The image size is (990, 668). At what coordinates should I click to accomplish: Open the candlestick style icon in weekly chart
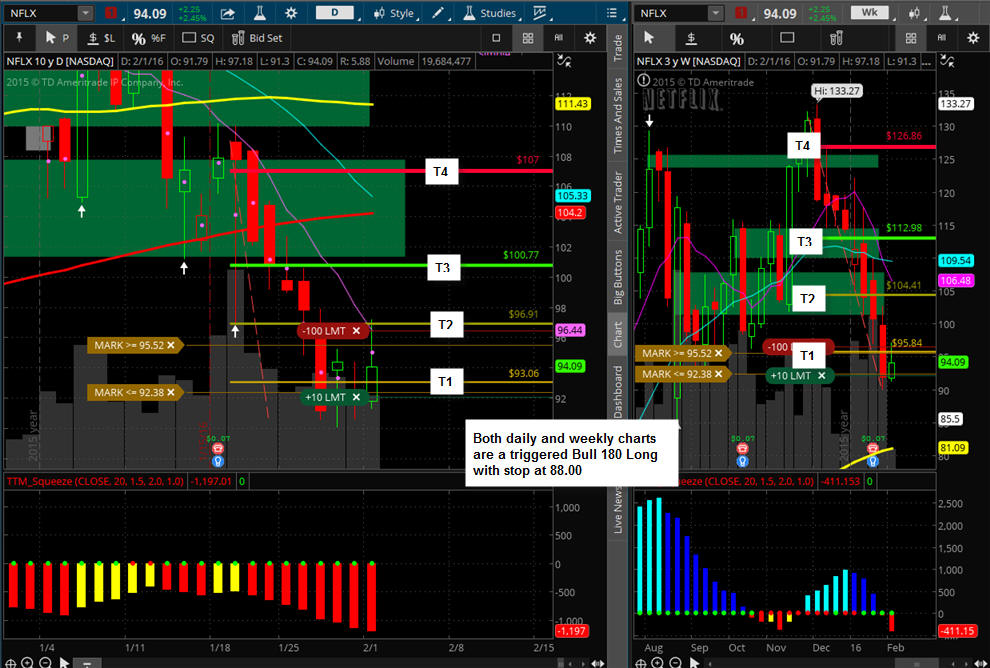[915, 13]
